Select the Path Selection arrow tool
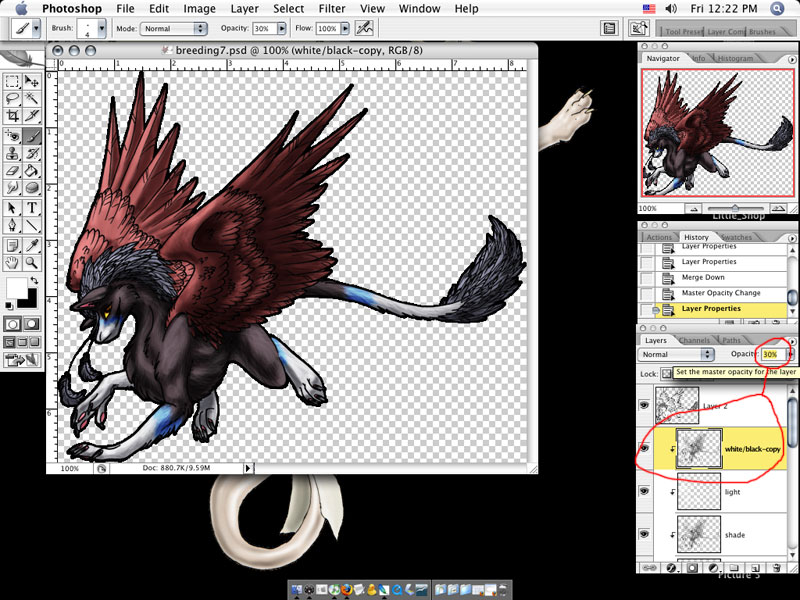800x600 pixels. click(x=12, y=208)
